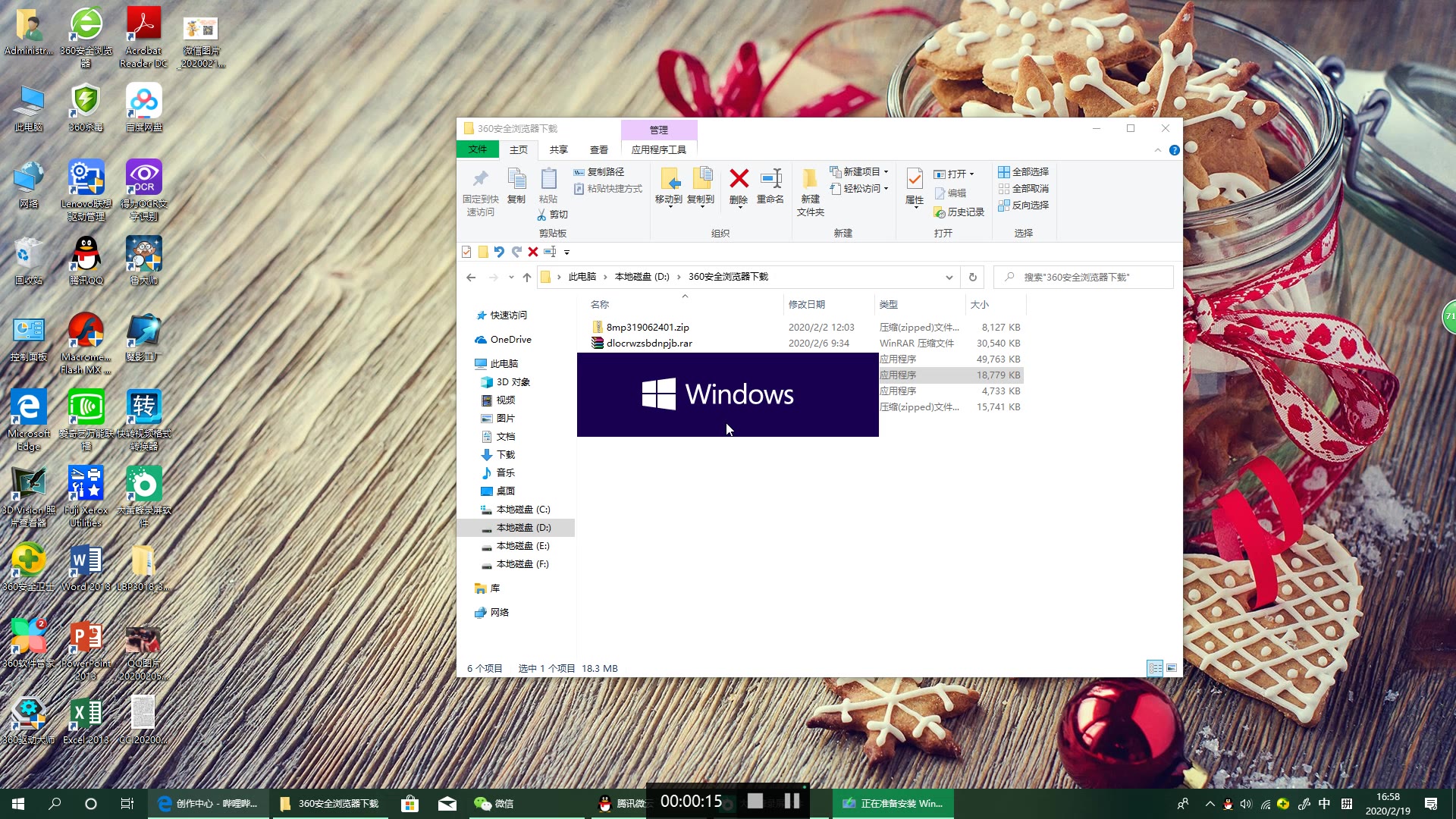This screenshot has width=1456, height=819.
Task: Click the Cut scissors button
Action: pyautogui.click(x=552, y=215)
